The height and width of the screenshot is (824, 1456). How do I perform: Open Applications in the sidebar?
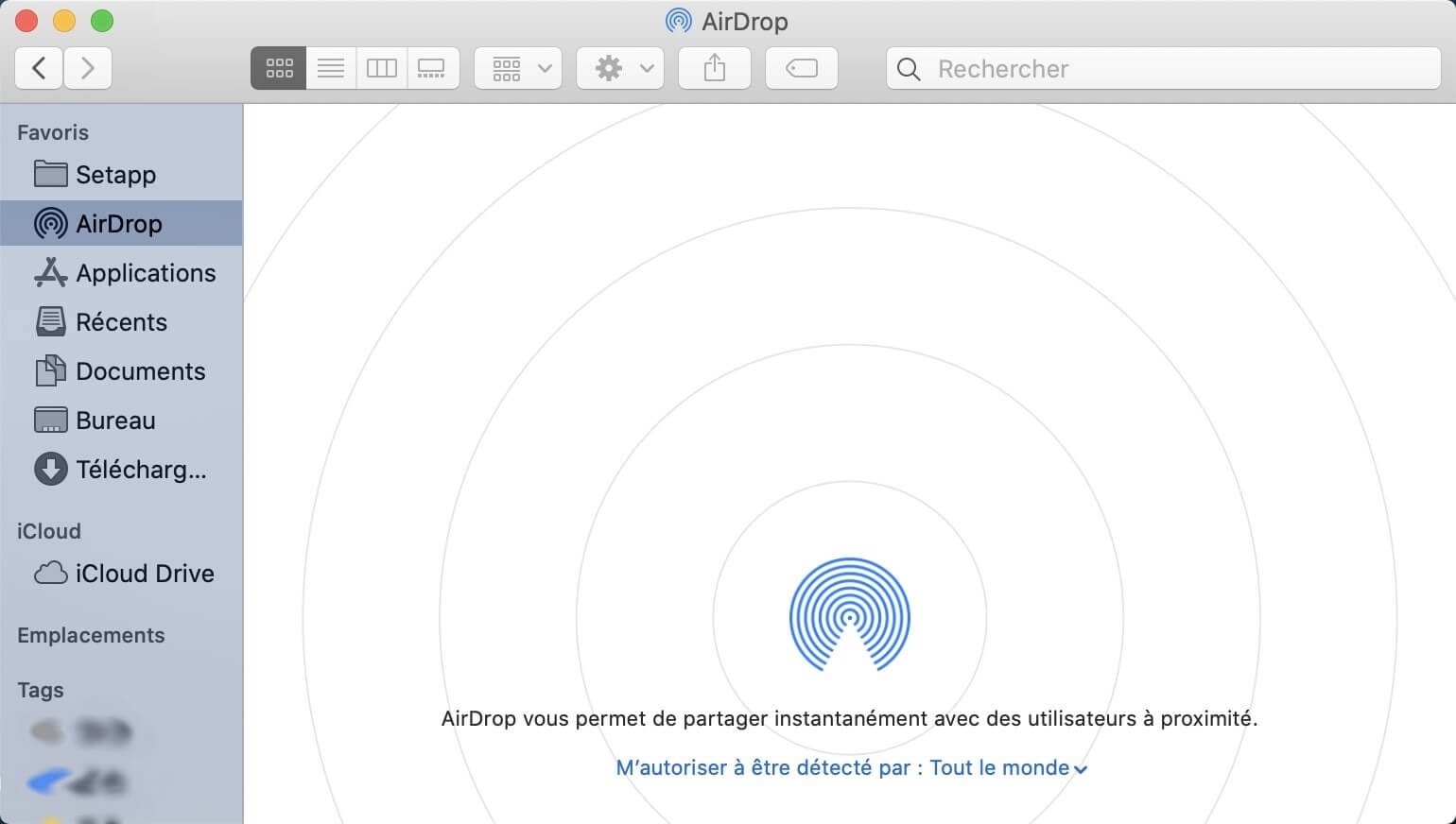121,273
